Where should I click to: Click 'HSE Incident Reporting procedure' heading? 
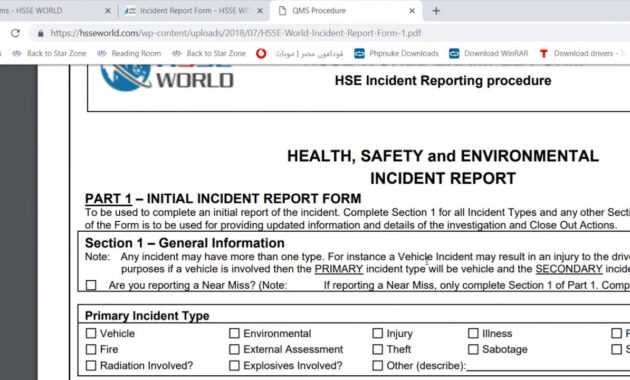tap(443, 81)
